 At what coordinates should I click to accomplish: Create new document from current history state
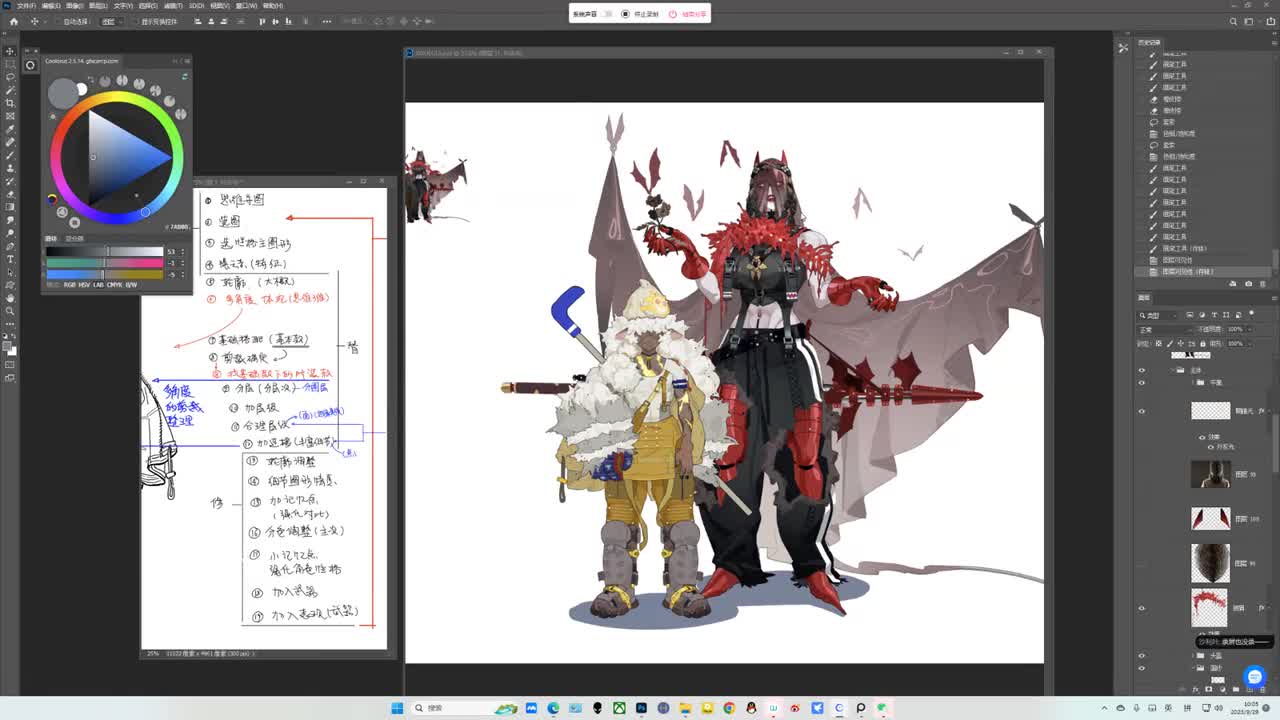1233,283
